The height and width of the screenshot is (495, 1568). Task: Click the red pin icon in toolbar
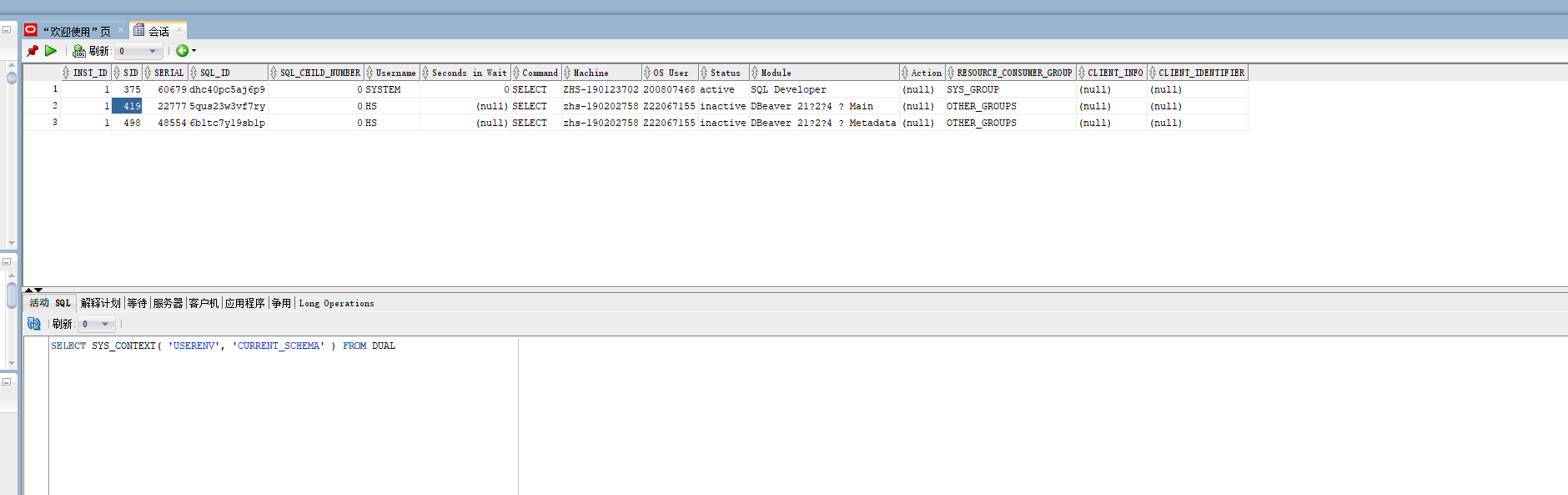pyautogui.click(x=33, y=51)
